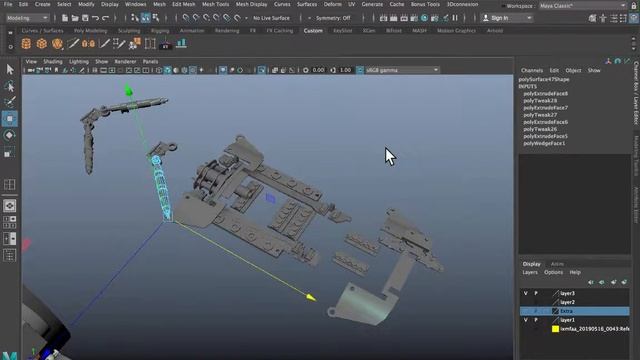Toggle visibility V of layer3
This screenshot has width=640, height=360.
[x=526, y=293]
